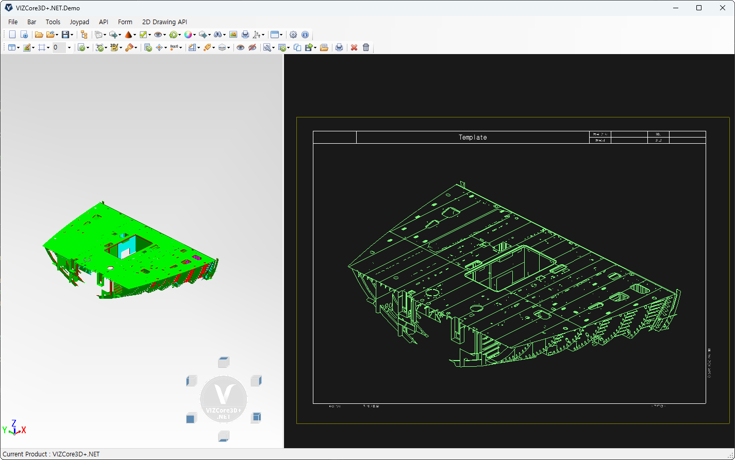Open the gear settings icon

(x=293, y=34)
